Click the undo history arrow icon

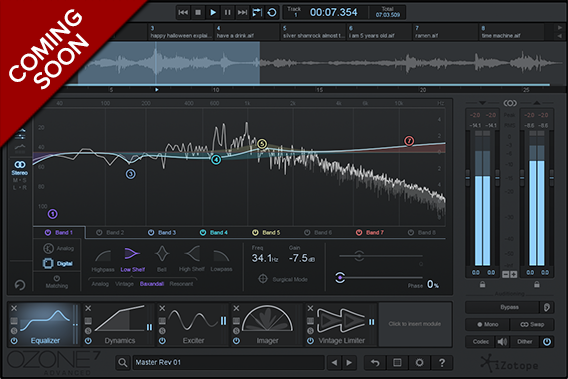(375, 362)
